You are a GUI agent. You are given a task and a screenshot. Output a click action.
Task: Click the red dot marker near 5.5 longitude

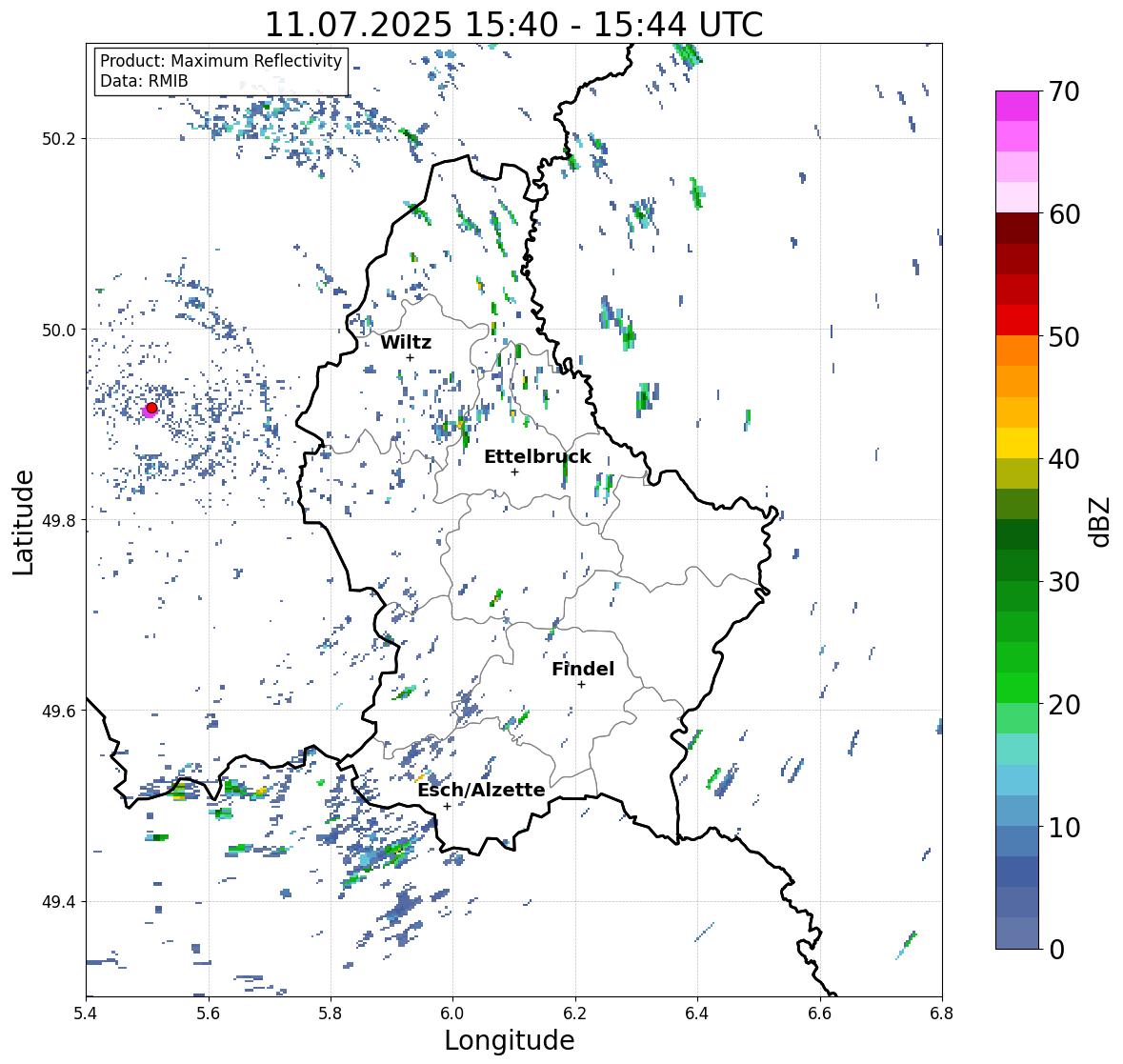coord(151,408)
